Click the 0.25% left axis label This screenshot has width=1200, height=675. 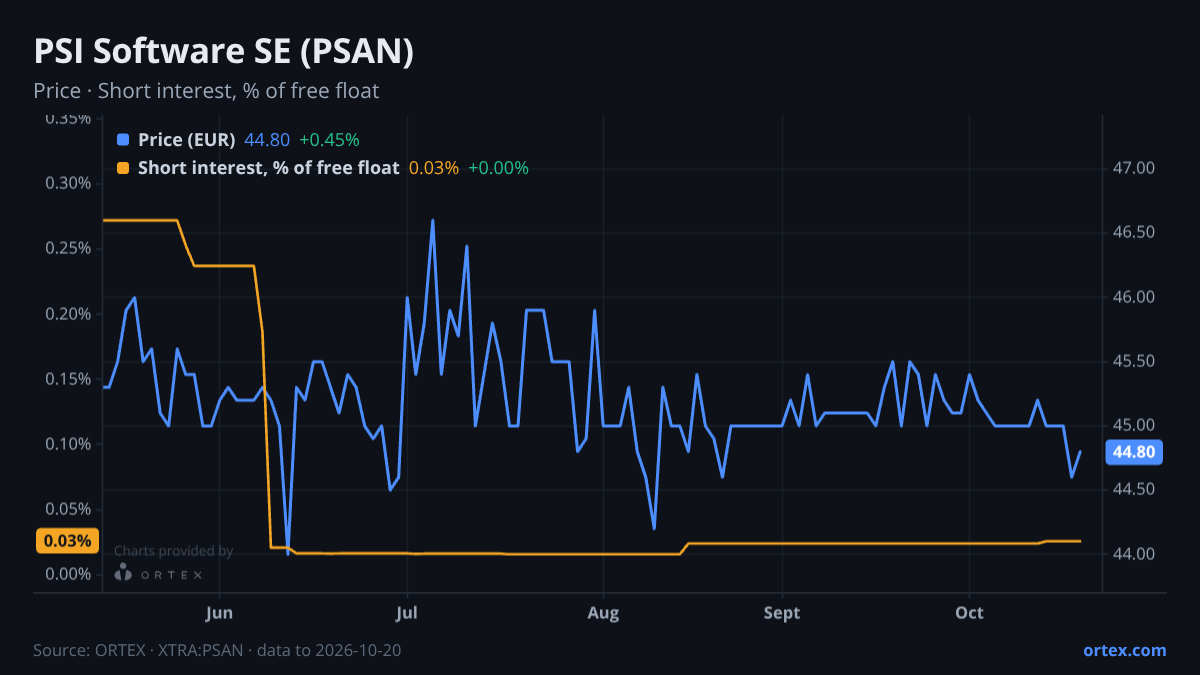click(67, 248)
